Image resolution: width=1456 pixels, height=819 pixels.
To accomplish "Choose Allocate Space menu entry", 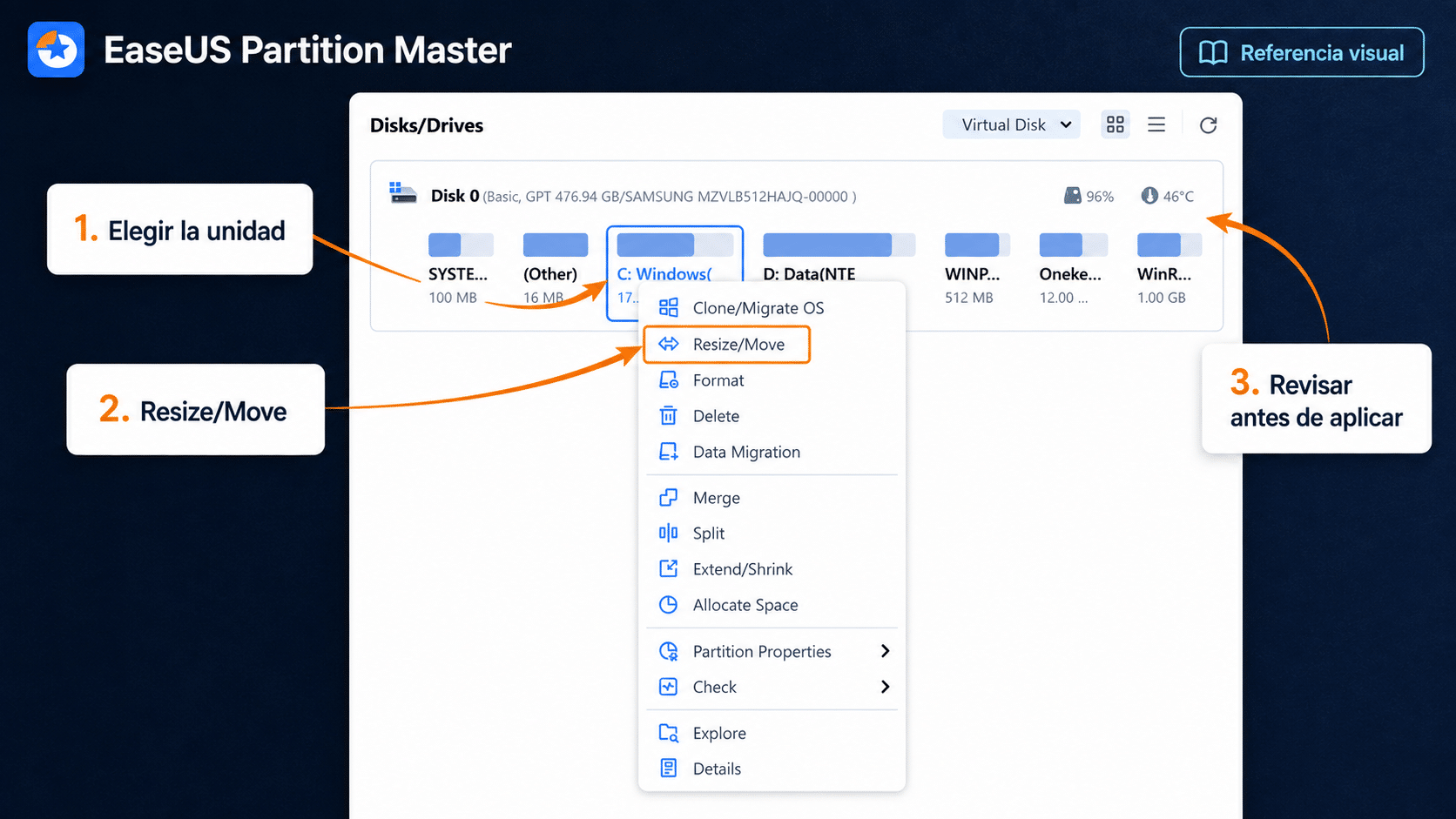I will 772,605.
